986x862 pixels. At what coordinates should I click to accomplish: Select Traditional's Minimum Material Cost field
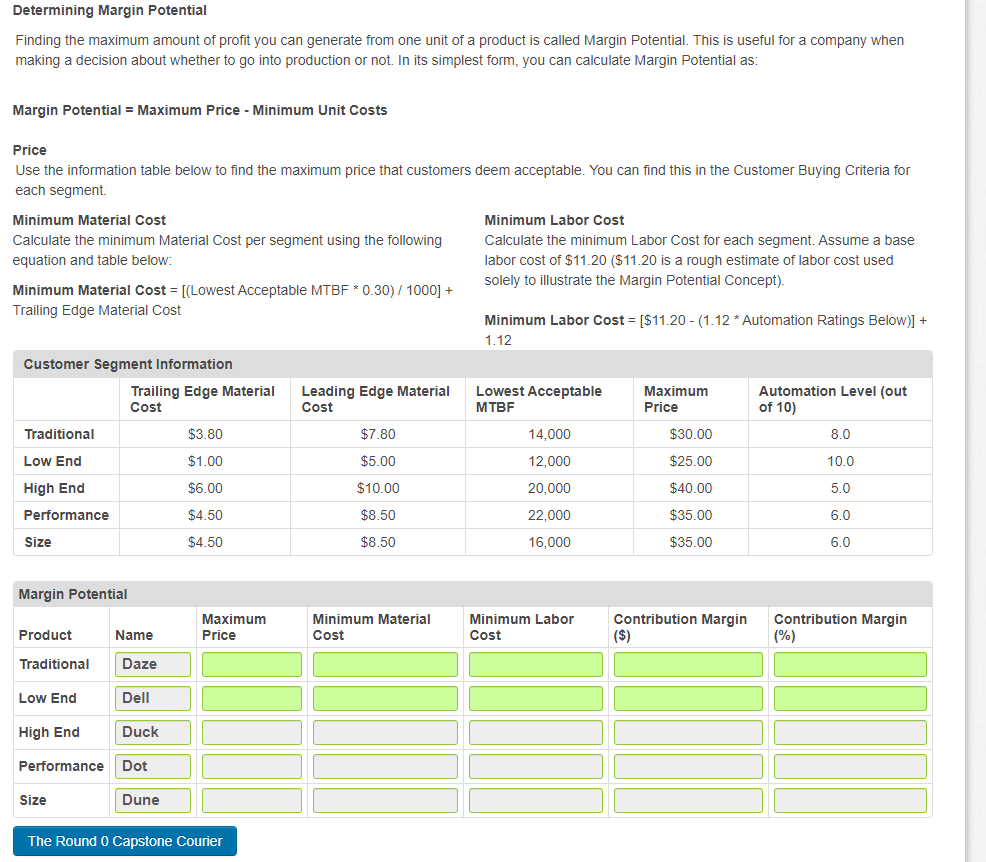click(384, 663)
